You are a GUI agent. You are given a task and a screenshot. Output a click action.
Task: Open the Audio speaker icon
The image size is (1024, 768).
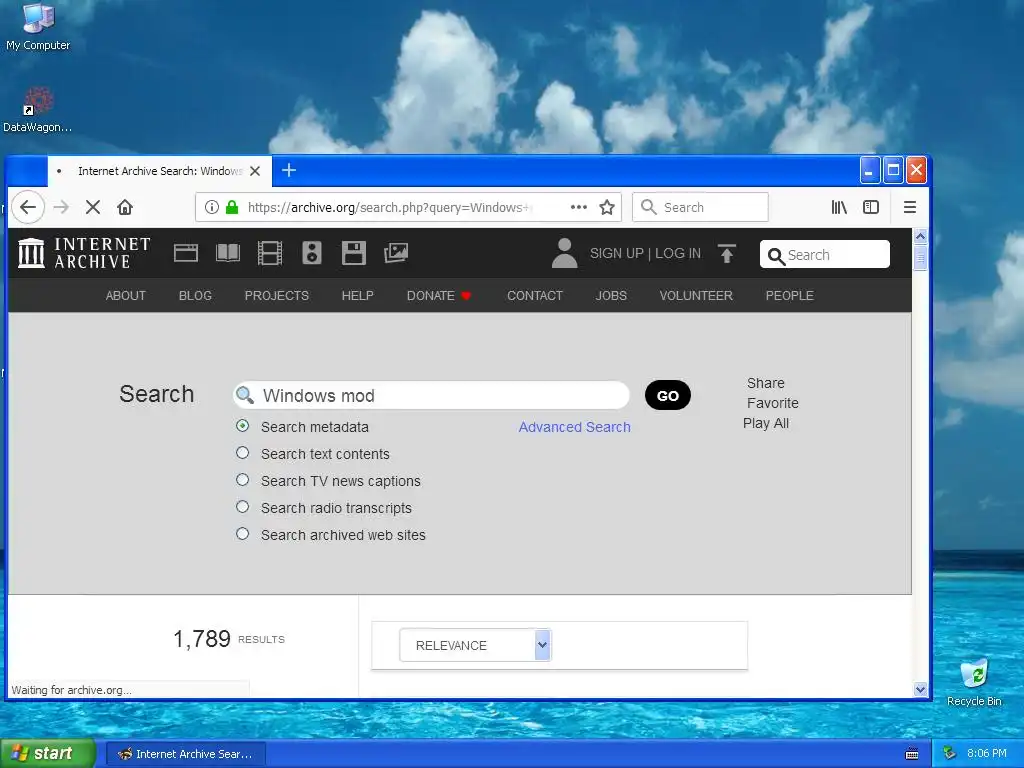pos(312,253)
